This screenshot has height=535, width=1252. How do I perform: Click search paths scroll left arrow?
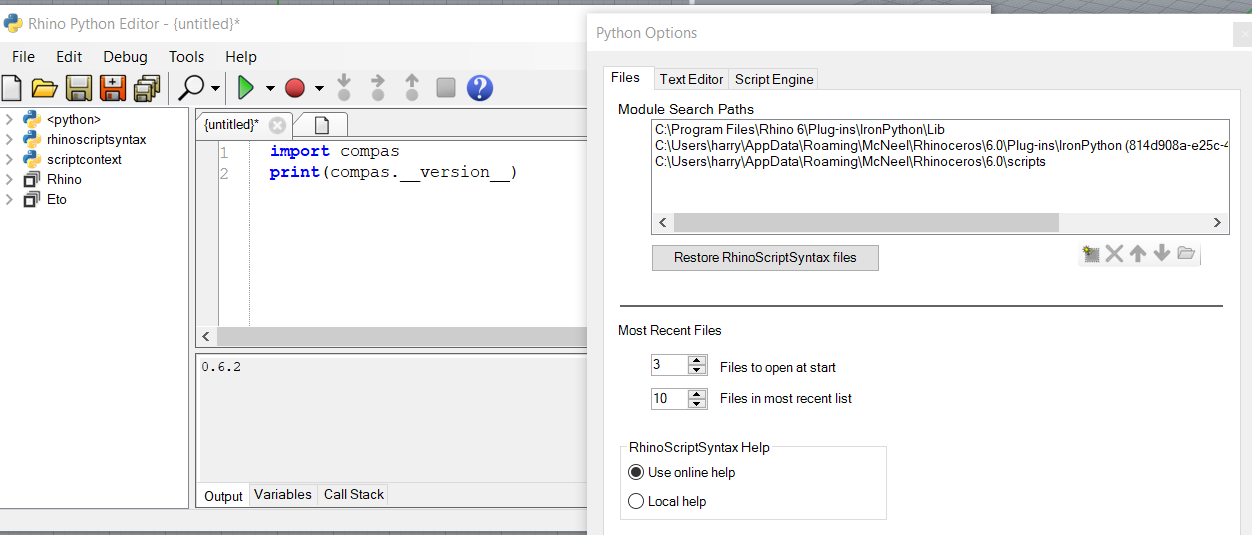click(661, 223)
